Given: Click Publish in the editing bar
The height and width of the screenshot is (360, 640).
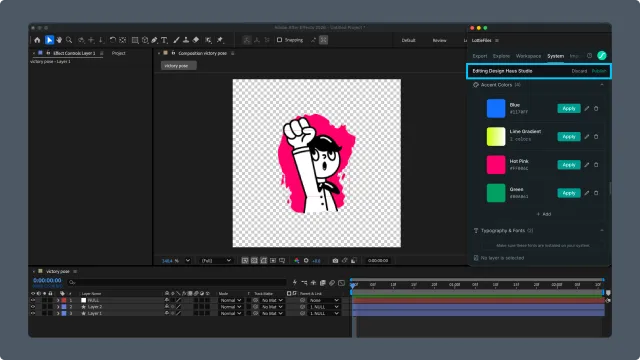Looking at the screenshot, I should [x=599, y=71].
